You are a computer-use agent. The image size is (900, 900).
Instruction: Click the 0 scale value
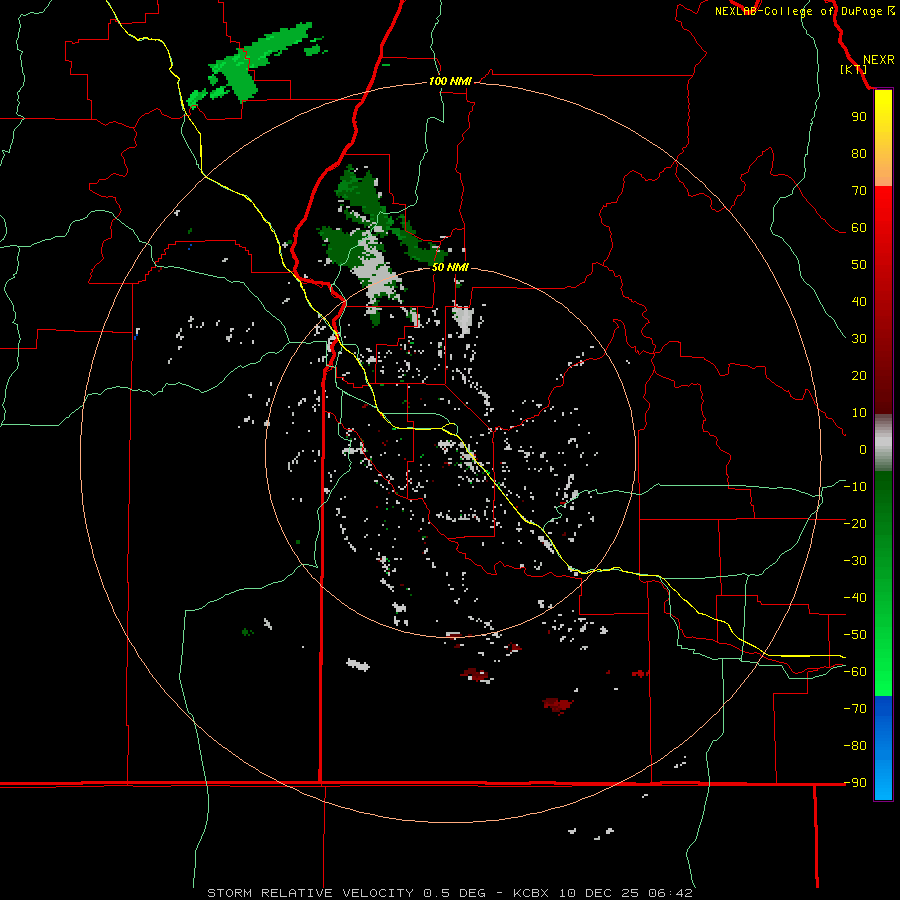(x=863, y=450)
